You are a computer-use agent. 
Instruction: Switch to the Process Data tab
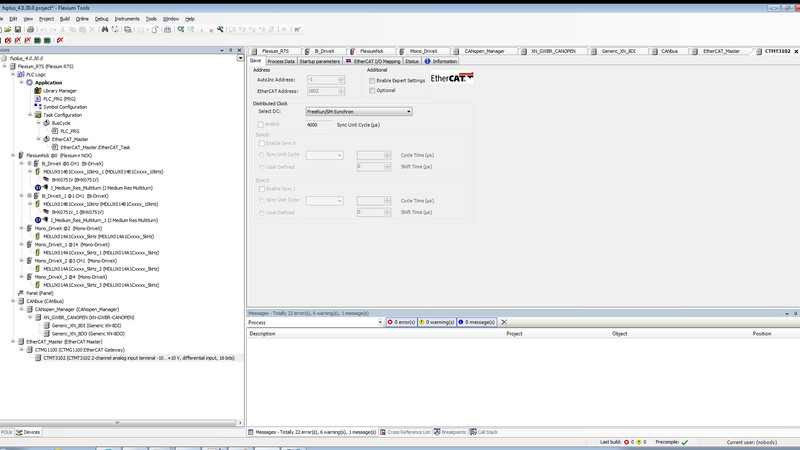point(282,61)
